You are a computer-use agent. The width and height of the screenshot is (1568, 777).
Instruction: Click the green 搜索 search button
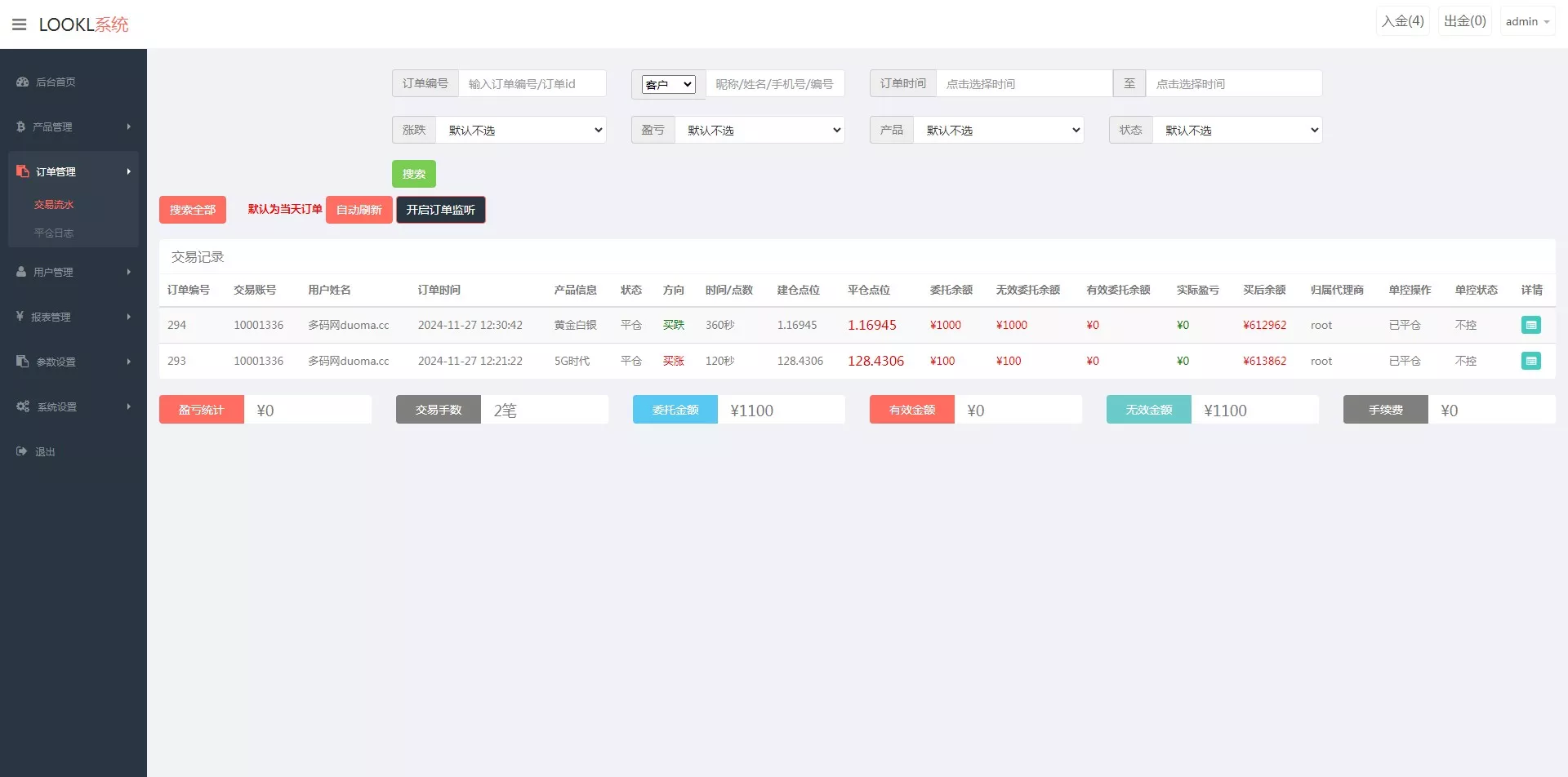point(414,173)
